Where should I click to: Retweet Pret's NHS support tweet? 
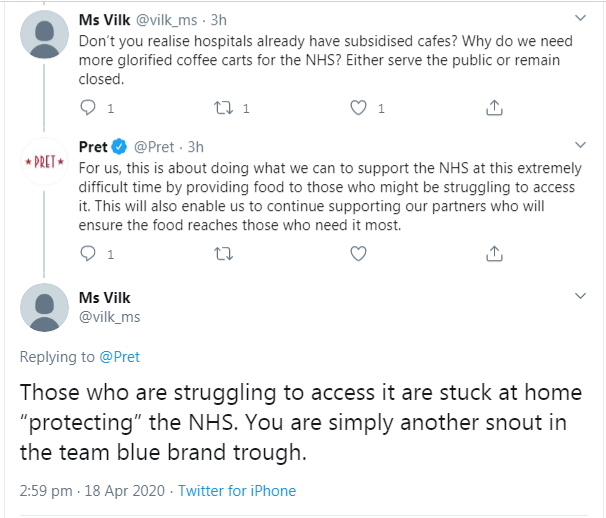click(x=224, y=255)
